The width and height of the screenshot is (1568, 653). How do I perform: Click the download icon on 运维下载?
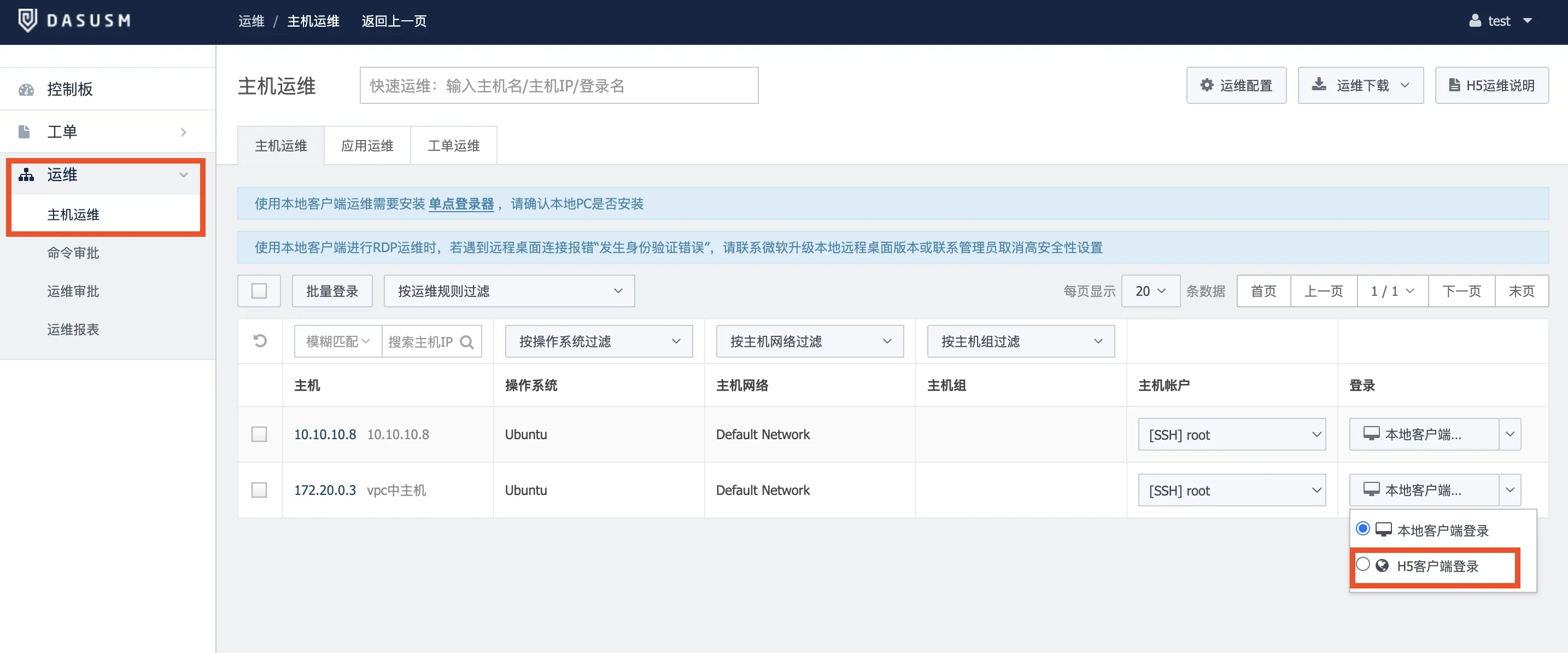coord(1319,85)
